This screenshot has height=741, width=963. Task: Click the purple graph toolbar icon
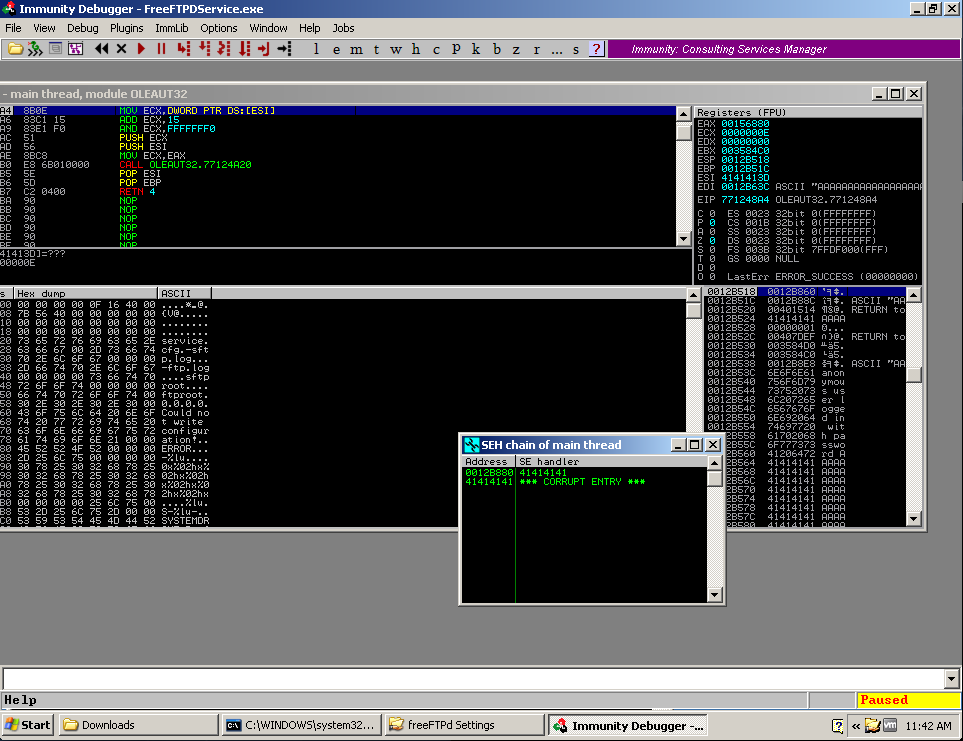click(76, 48)
